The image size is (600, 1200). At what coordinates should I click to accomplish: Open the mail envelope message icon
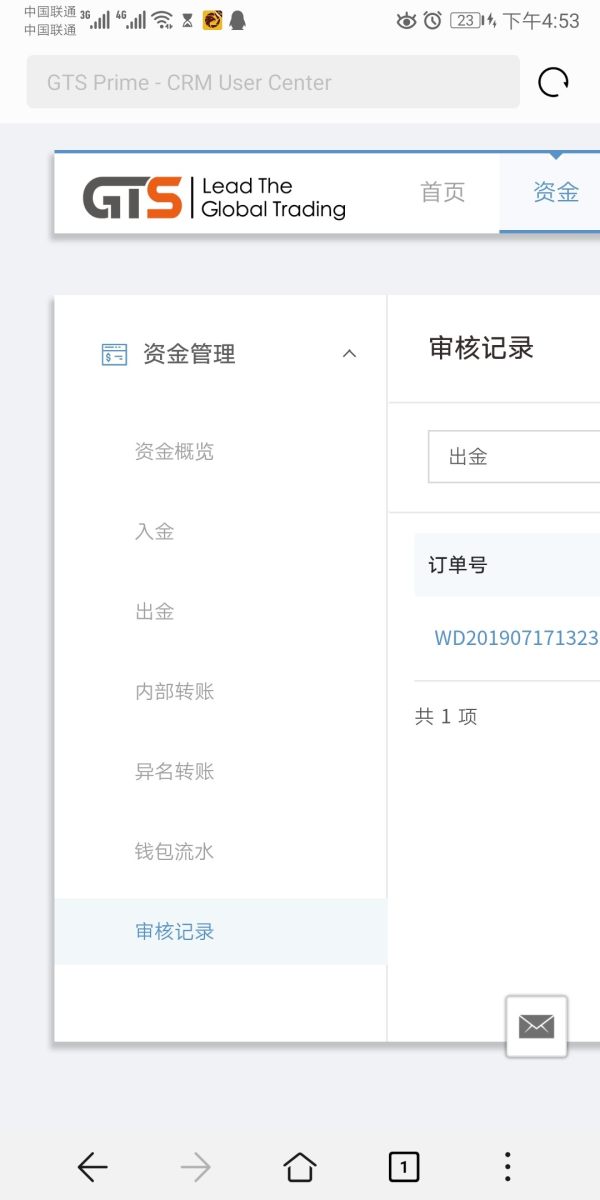tap(536, 1026)
